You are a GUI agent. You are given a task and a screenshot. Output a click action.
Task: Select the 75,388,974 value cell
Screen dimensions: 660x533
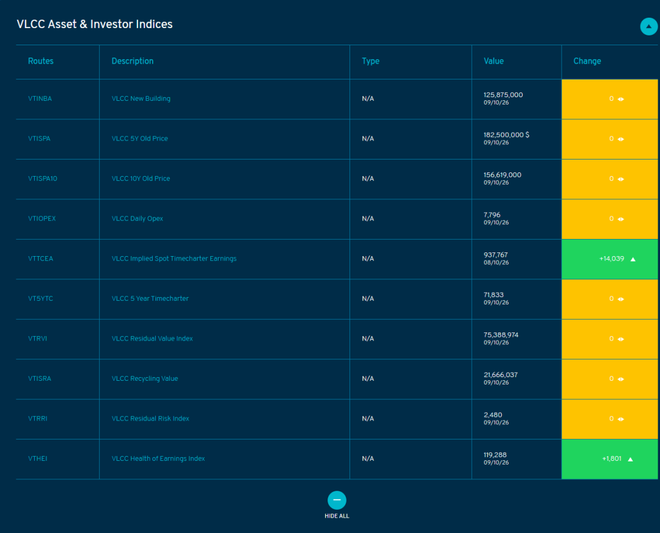(516, 339)
